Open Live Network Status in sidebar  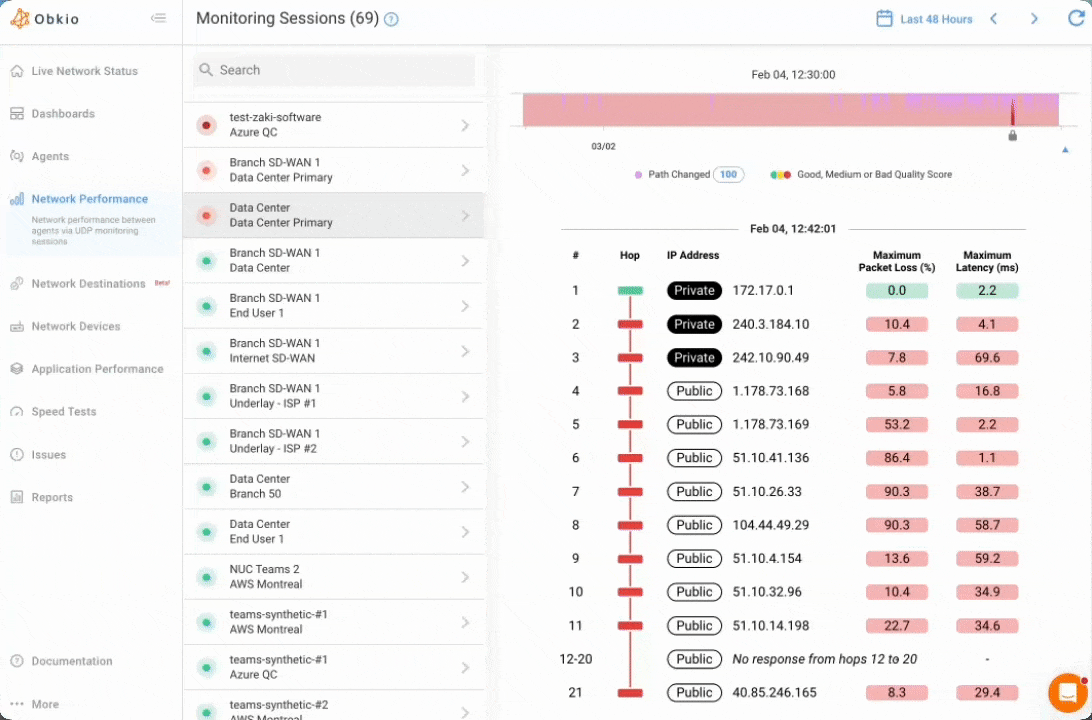pyautogui.click(x=84, y=71)
